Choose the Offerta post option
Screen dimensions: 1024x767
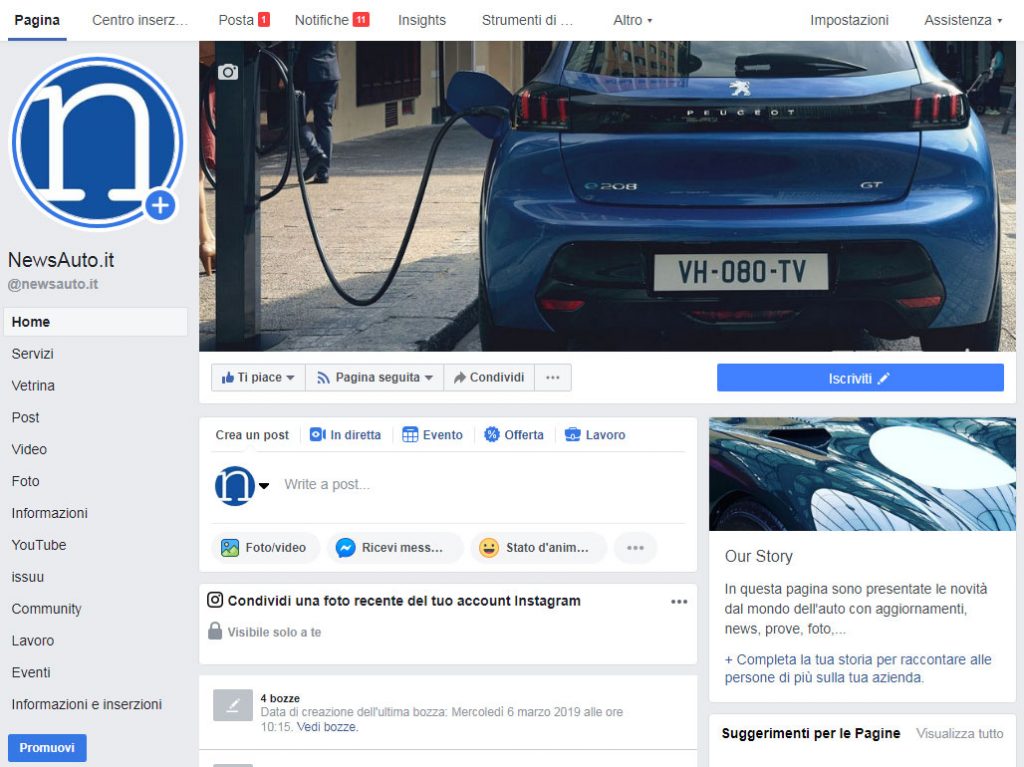click(x=513, y=435)
